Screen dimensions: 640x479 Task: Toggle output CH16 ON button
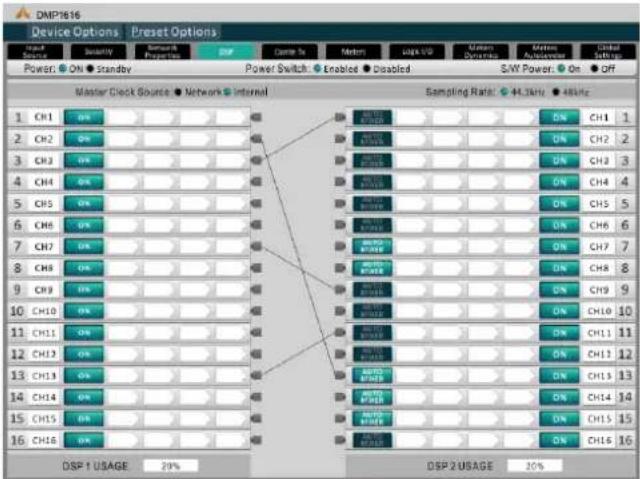pyautogui.click(x=559, y=440)
